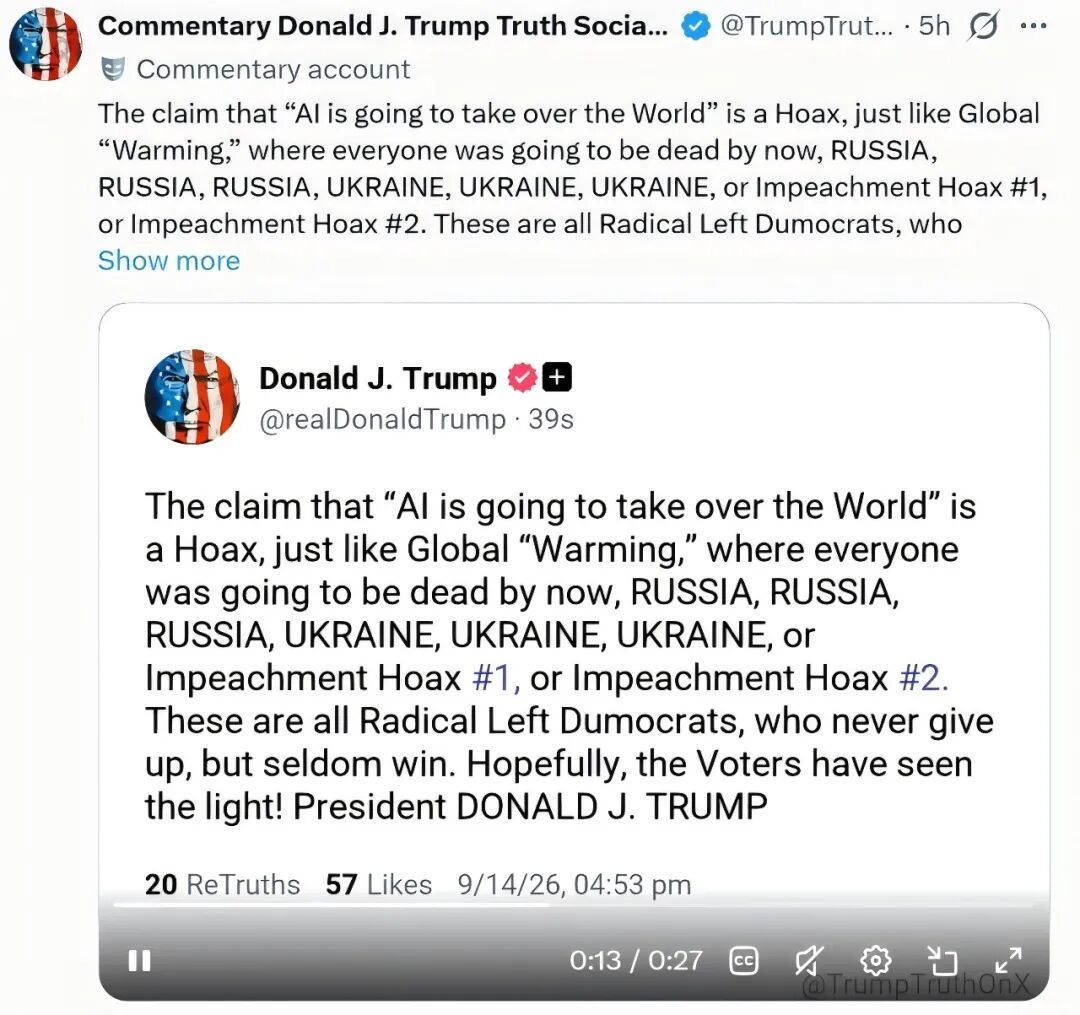This screenshot has height=1015, width=1080.
Task: Open the @TrumpTrut... handle link
Action: tap(807, 26)
